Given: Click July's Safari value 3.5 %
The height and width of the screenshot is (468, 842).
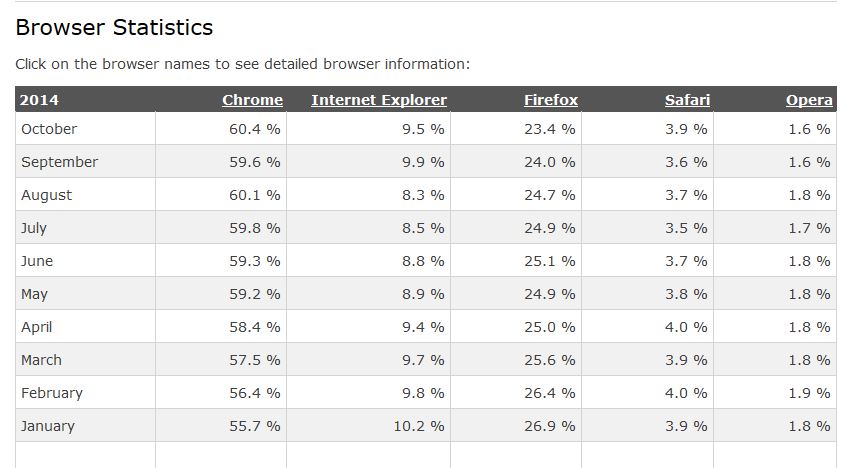Looking at the screenshot, I should (686, 228).
